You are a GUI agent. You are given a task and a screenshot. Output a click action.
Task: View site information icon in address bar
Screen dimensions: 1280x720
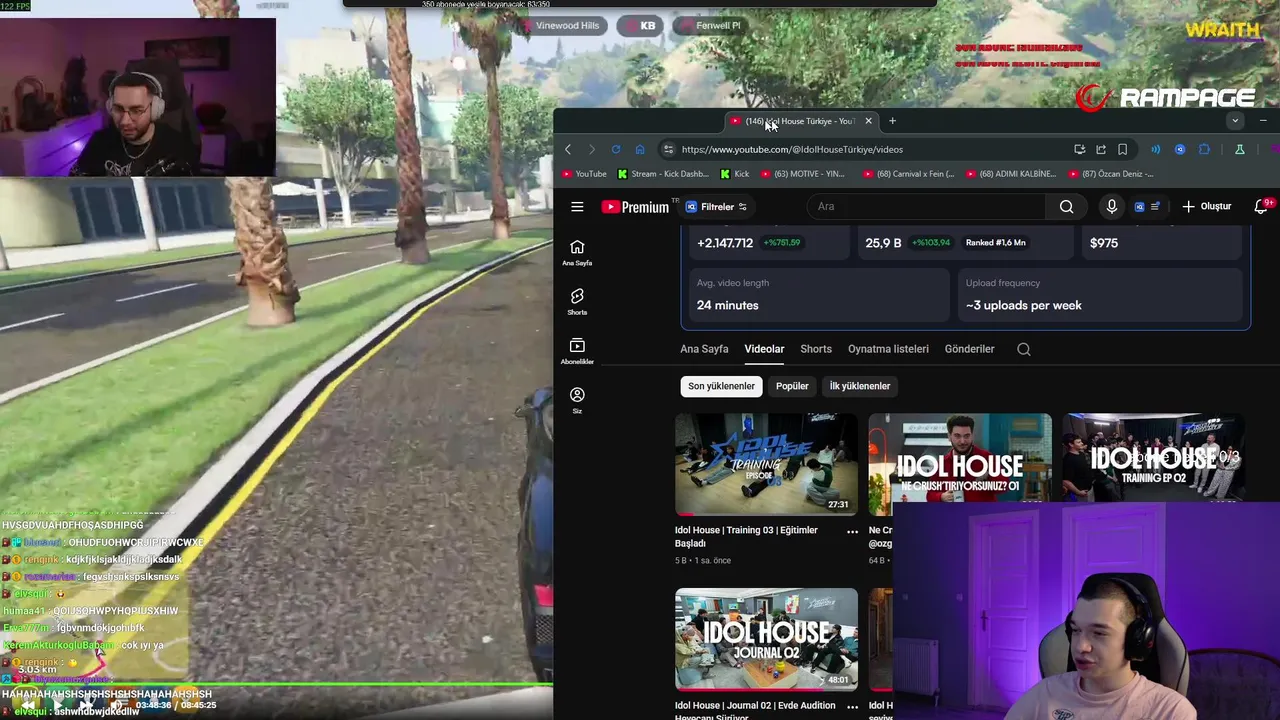(x=668, y=149)
